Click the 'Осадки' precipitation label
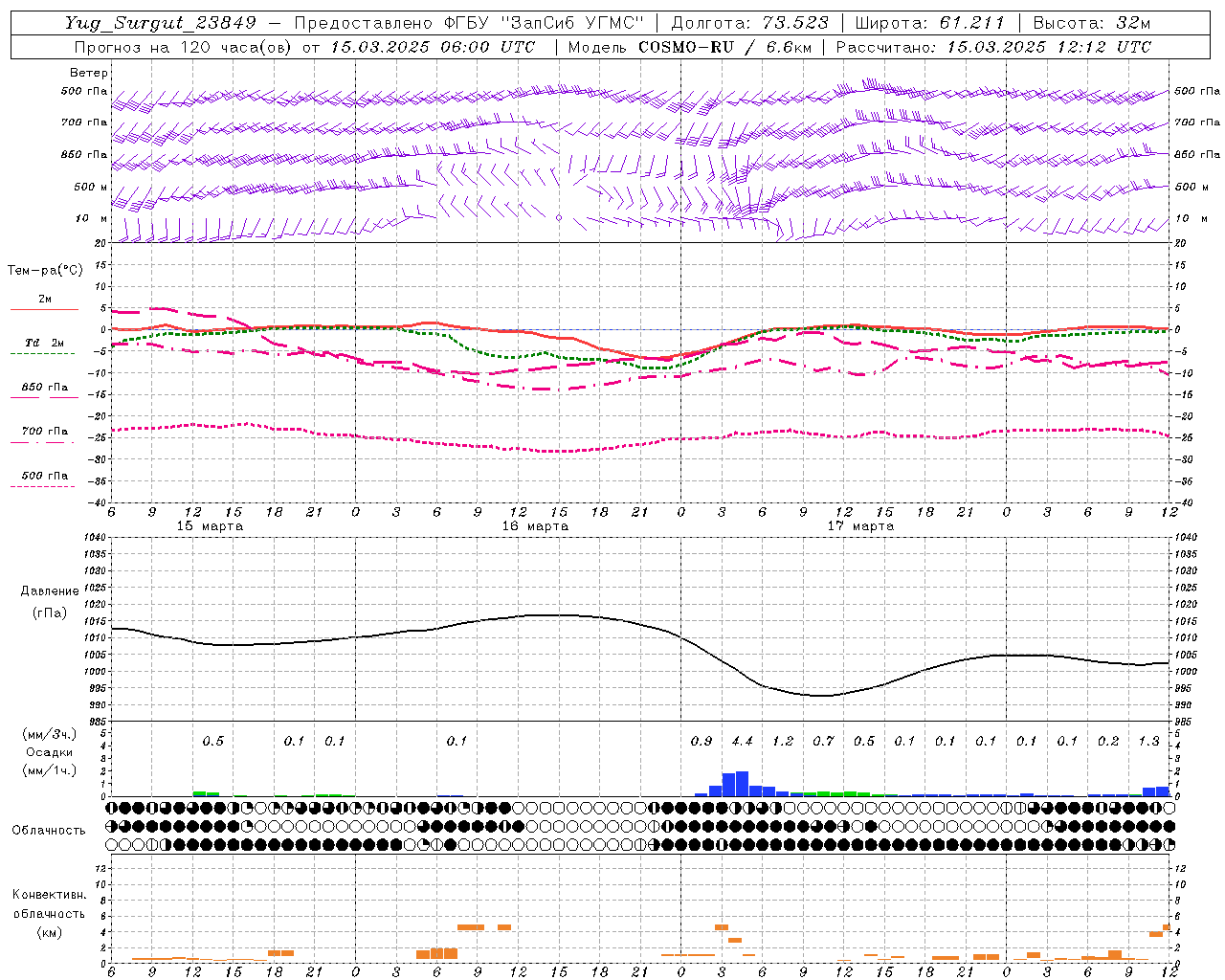Screen dimensions: 1225x980 50,752
